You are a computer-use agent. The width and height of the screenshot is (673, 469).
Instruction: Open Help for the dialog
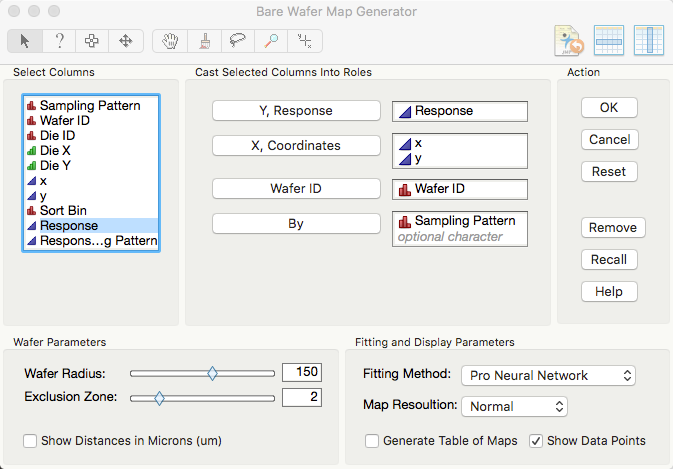click(609, 292)
